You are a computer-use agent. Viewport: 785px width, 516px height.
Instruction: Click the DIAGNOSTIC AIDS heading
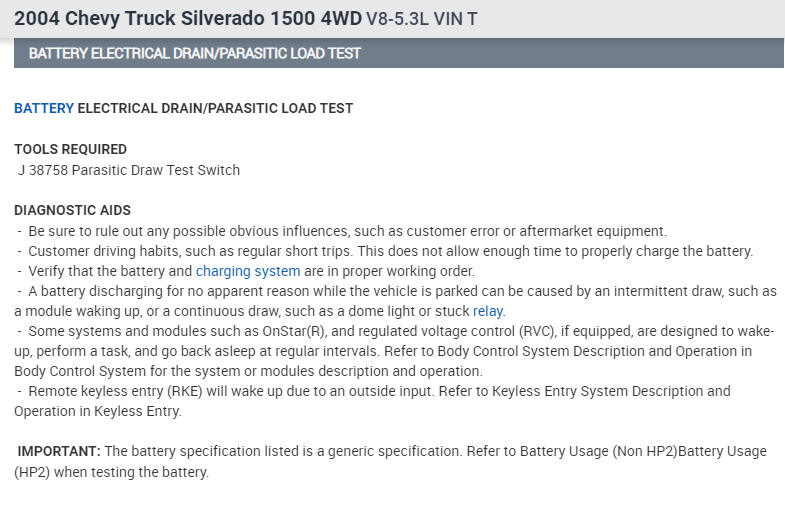click(x=72, y=210)
